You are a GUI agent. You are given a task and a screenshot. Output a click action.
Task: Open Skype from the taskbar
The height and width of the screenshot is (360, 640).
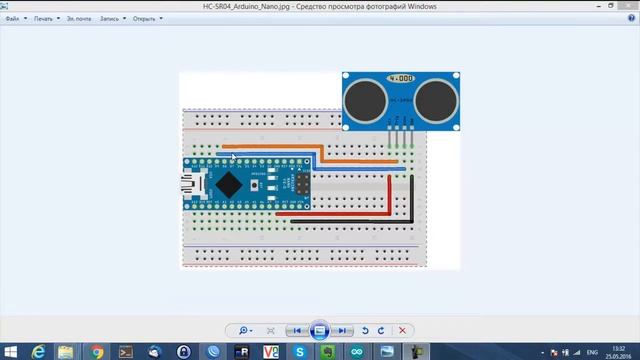[x=300, y=352]
